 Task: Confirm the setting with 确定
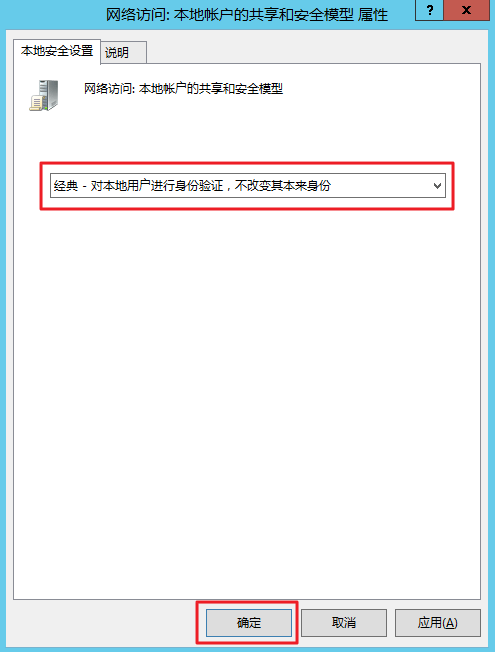click(x=249, y=622)
